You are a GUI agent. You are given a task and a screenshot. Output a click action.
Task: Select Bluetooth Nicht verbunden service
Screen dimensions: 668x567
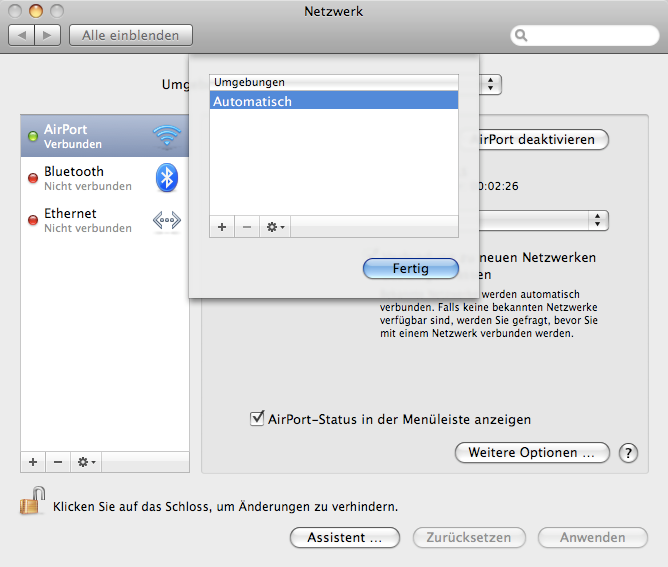click(x=105, y=178)
